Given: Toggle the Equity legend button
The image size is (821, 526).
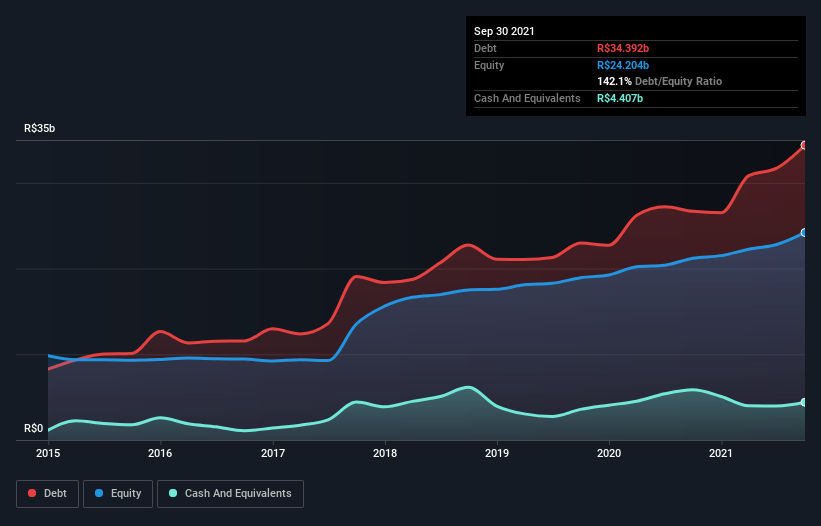Looking at the screenshot, I should click(118, 494).
